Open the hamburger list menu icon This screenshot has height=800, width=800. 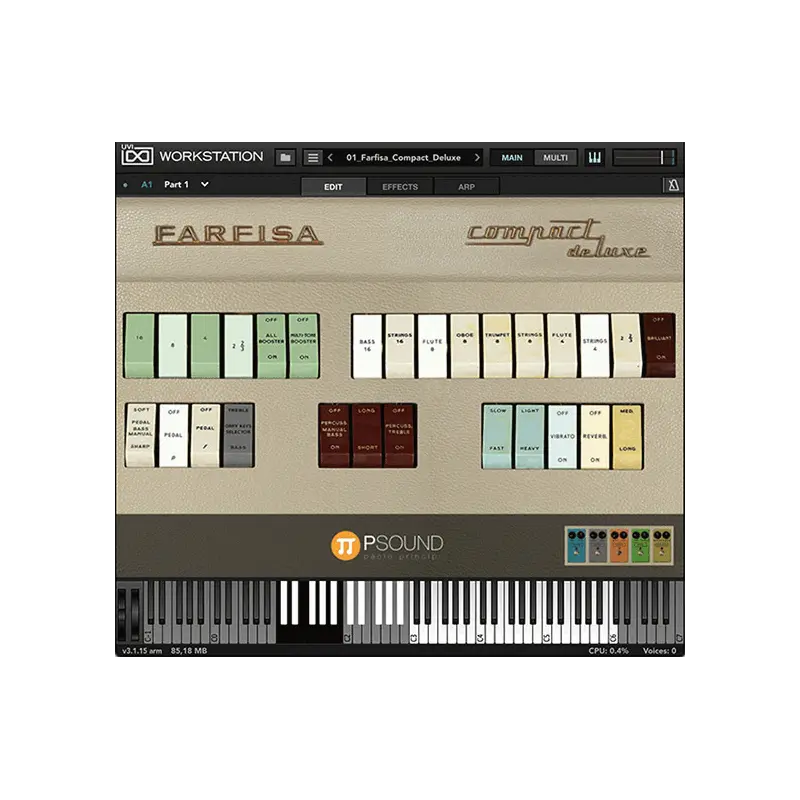[313, 158]
